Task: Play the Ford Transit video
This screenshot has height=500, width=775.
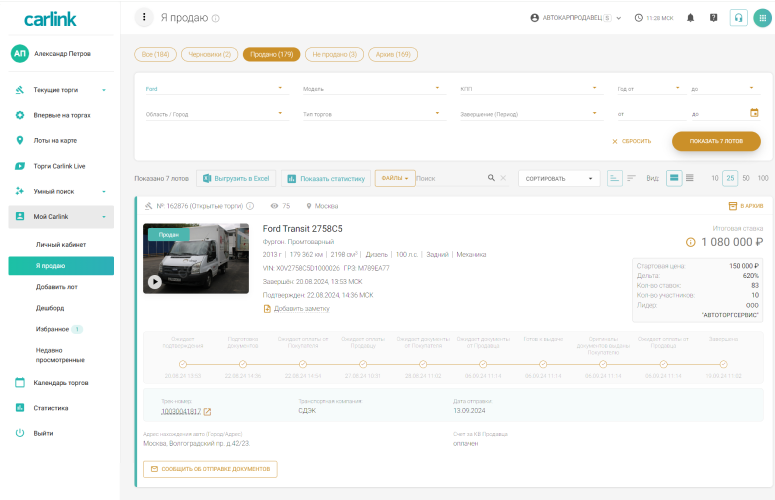Action: coord(155,281)
